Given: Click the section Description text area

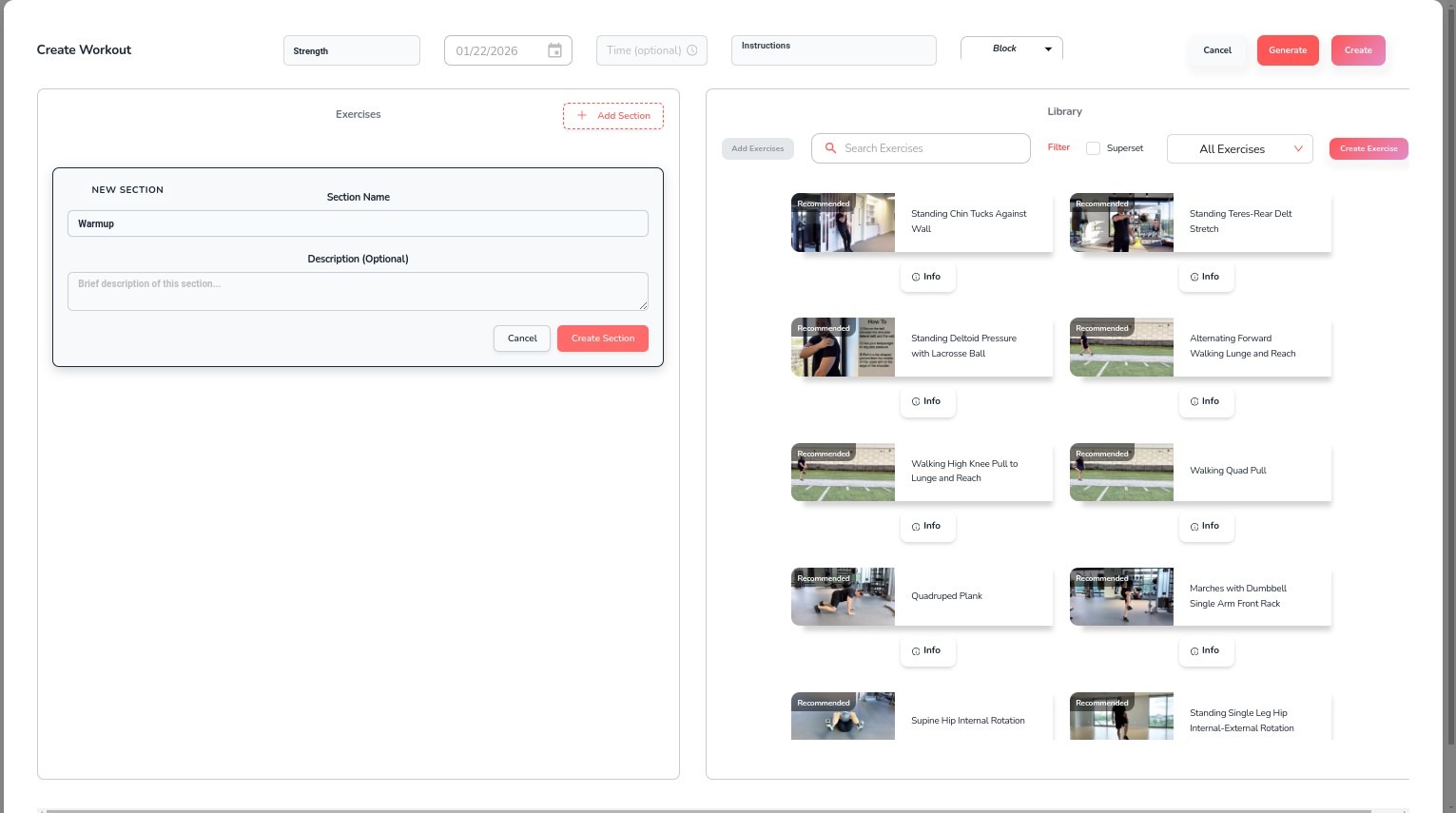Looking at the screenshot, I should click(x=358, y=291).
